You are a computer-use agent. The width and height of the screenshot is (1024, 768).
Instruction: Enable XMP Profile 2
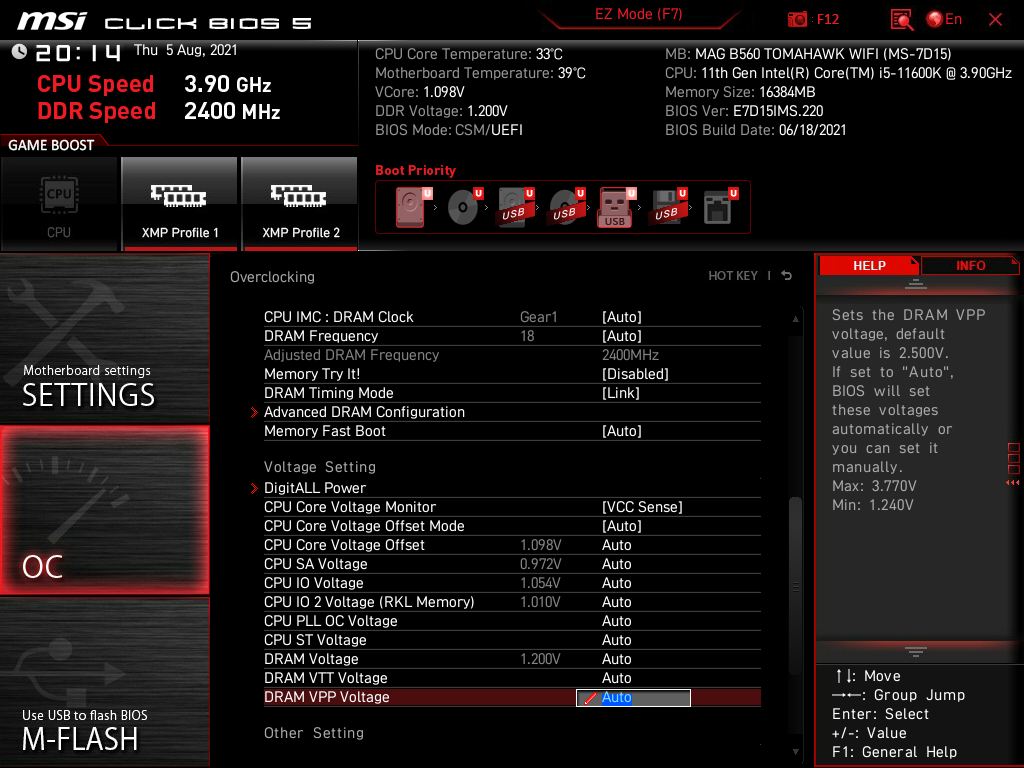300,204
